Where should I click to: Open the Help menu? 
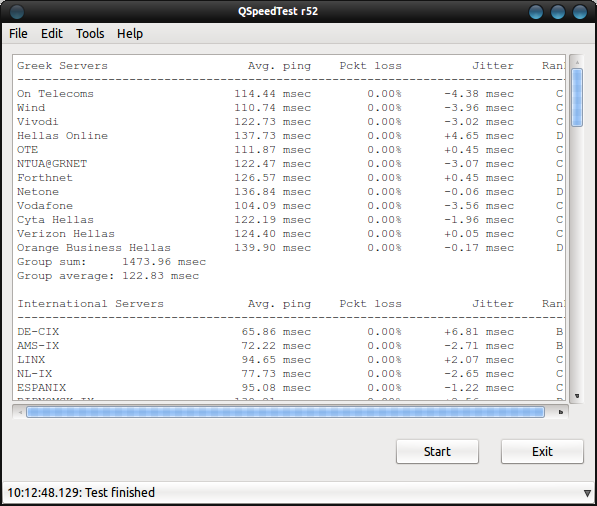click(130, 34)
